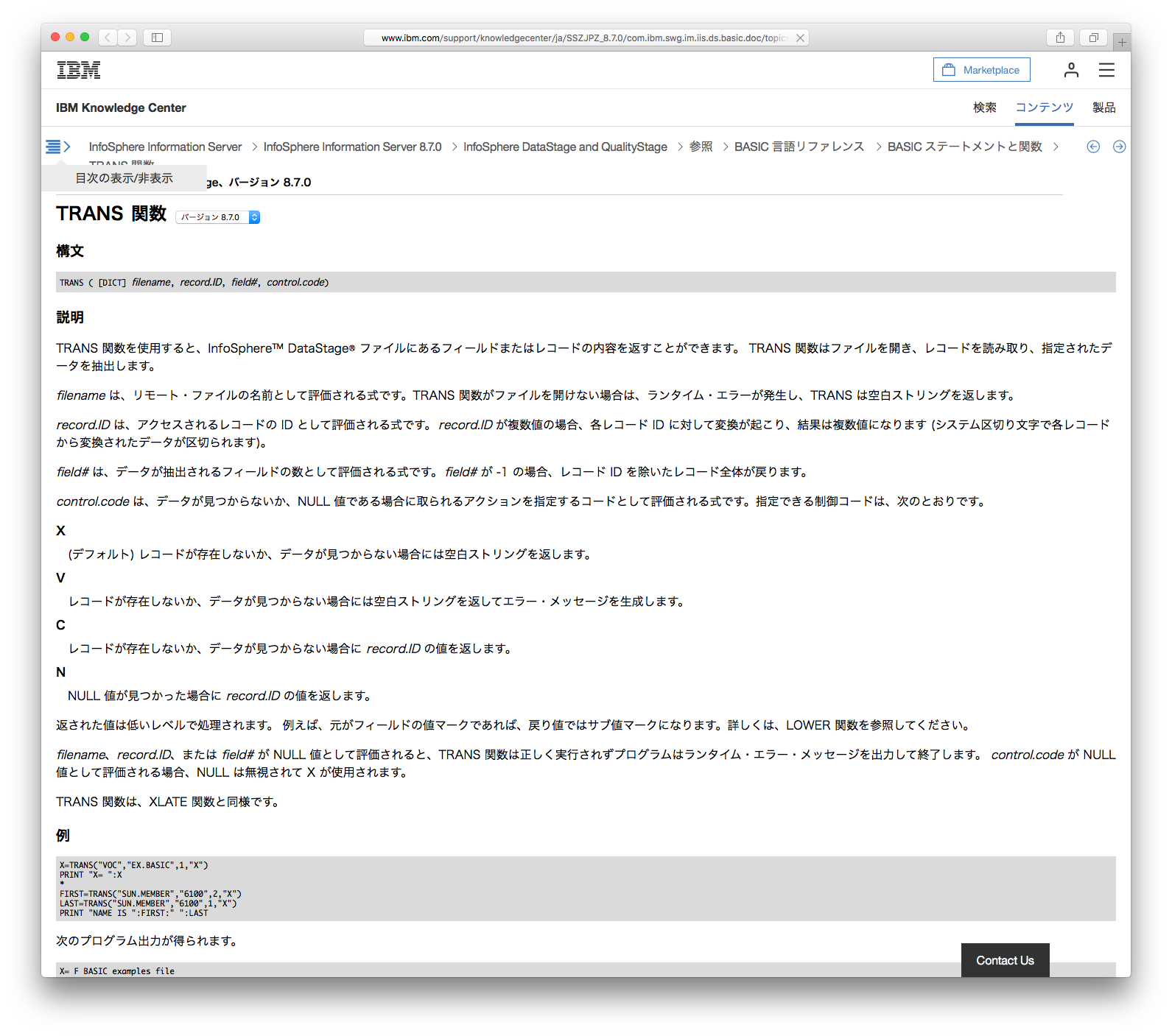Click the 例 heading
1172x1036 pixels.
click(63, 836)
